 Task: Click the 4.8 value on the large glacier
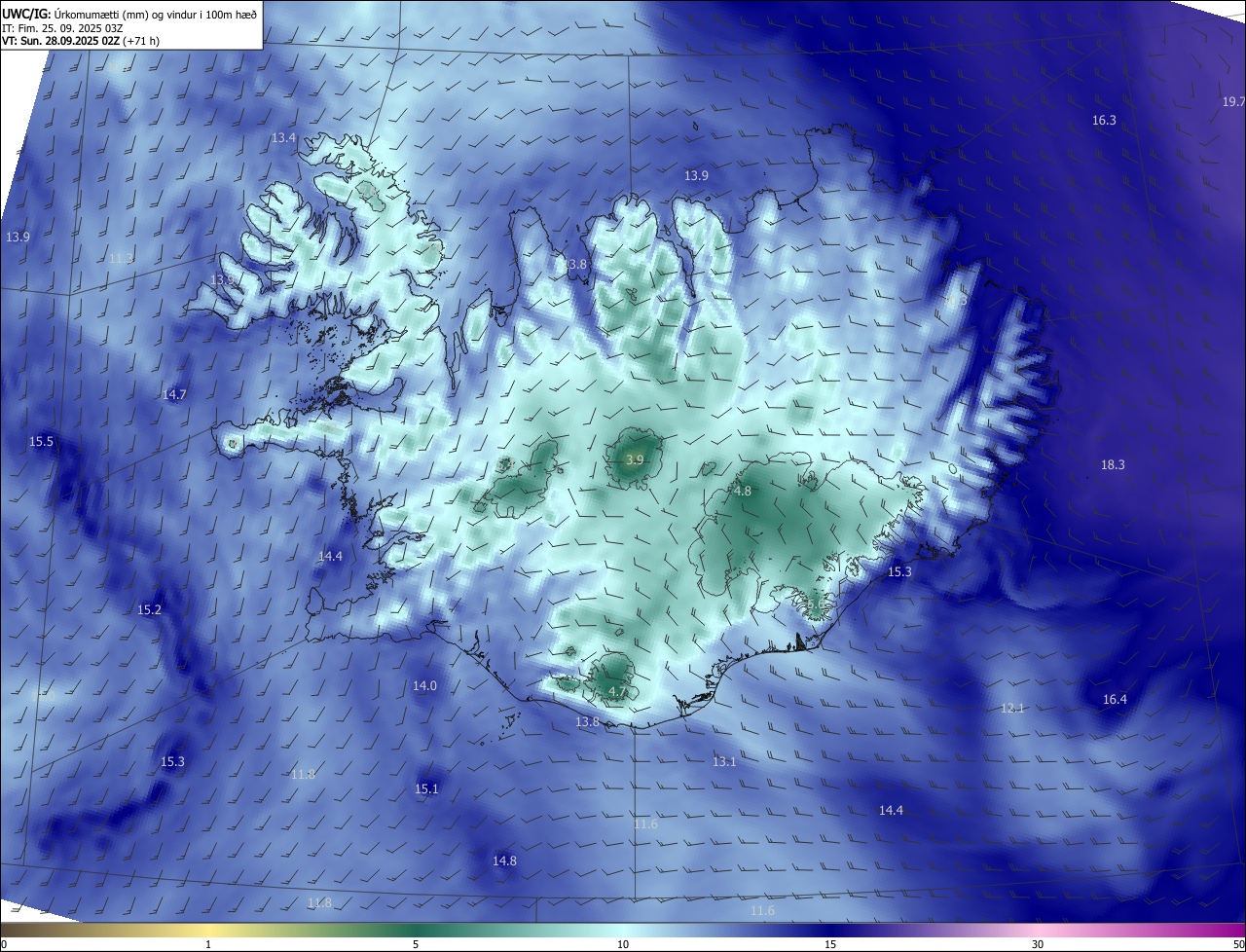click(x=742, y=492)
